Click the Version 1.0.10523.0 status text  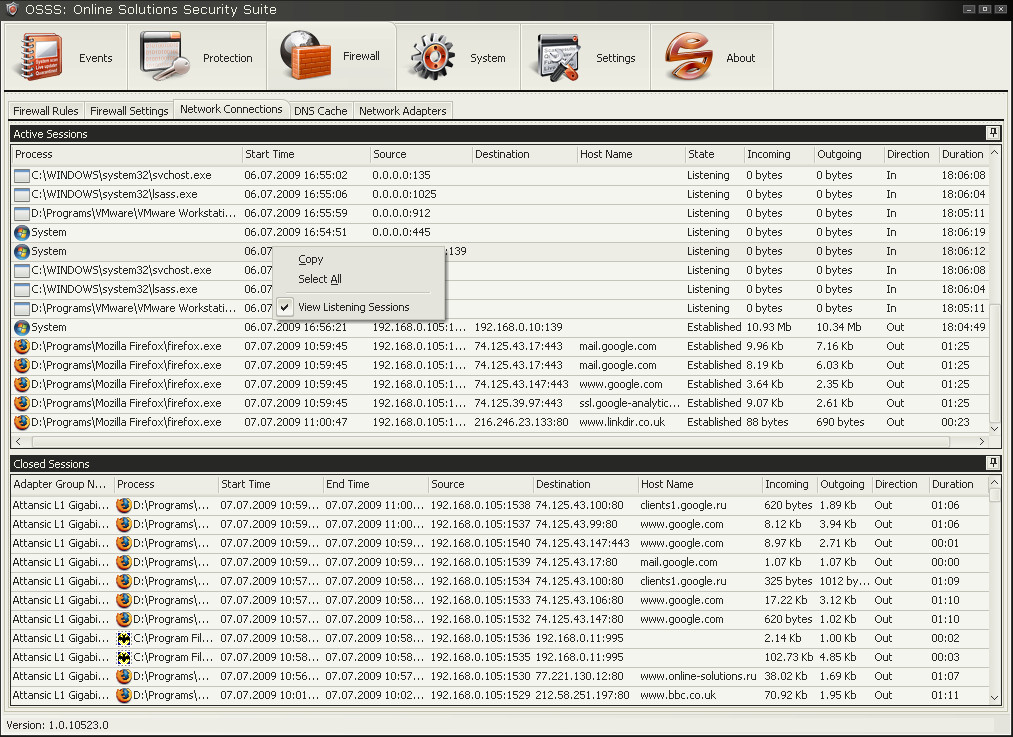57,725
